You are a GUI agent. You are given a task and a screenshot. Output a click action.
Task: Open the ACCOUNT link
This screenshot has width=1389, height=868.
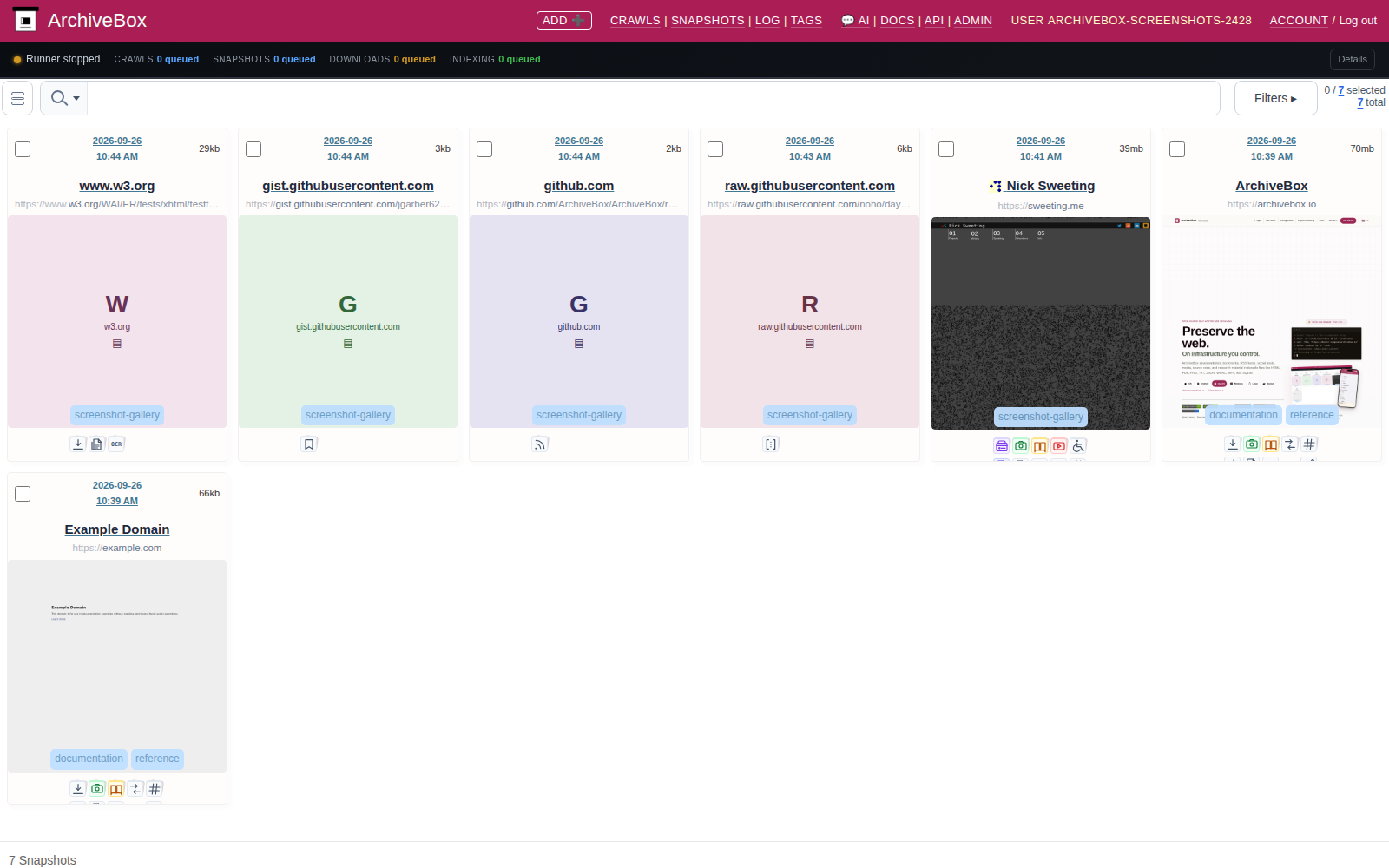(1299, 20)
